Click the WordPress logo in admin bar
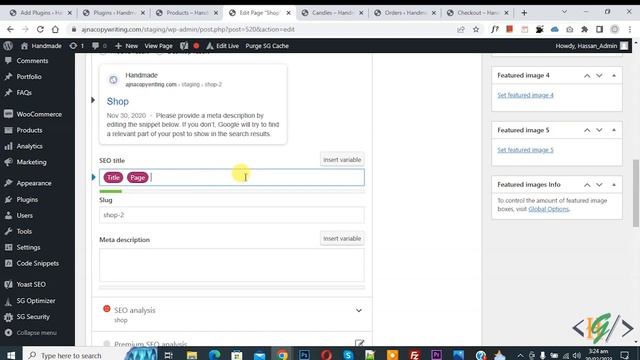The width and height of the screenshot is (640, 360). (8, 46)
